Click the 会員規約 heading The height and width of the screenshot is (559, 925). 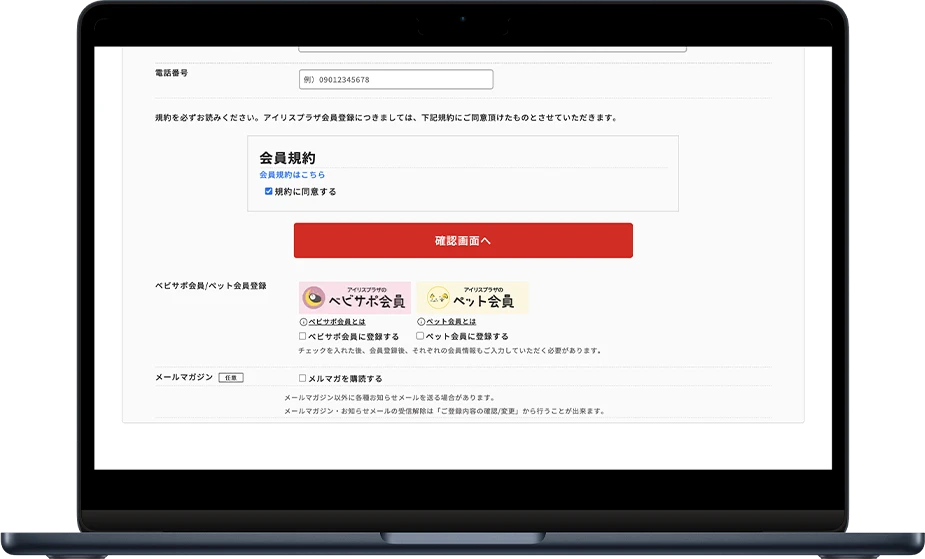tap(287, 158)
